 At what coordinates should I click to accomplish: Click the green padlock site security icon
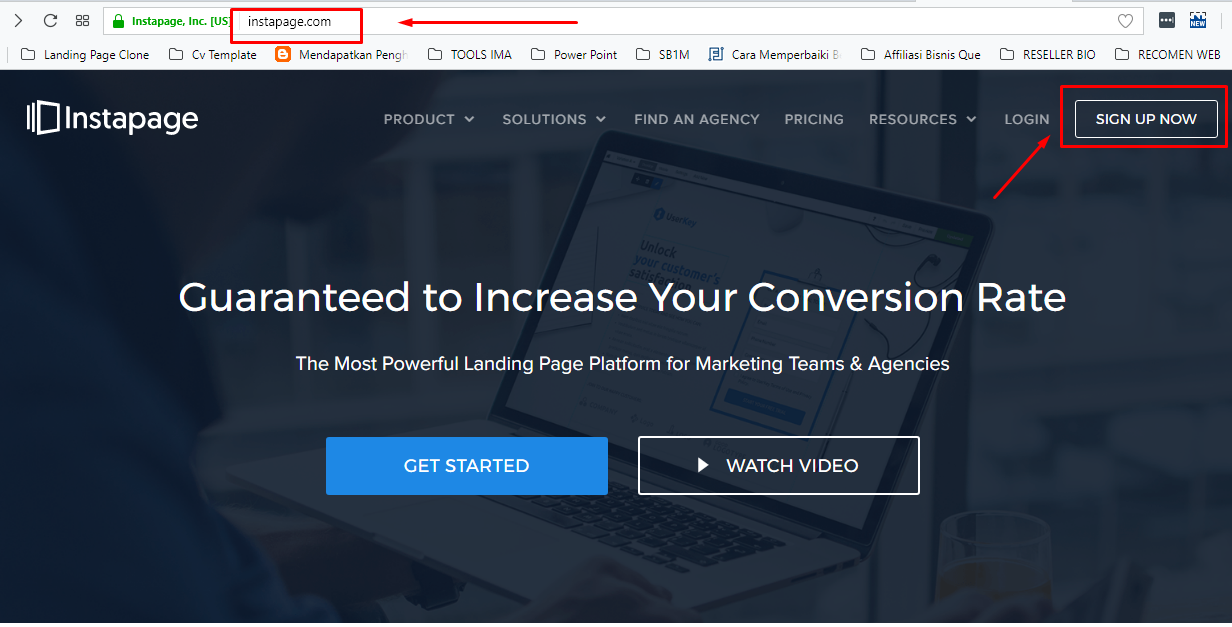[x=118, y=20]
